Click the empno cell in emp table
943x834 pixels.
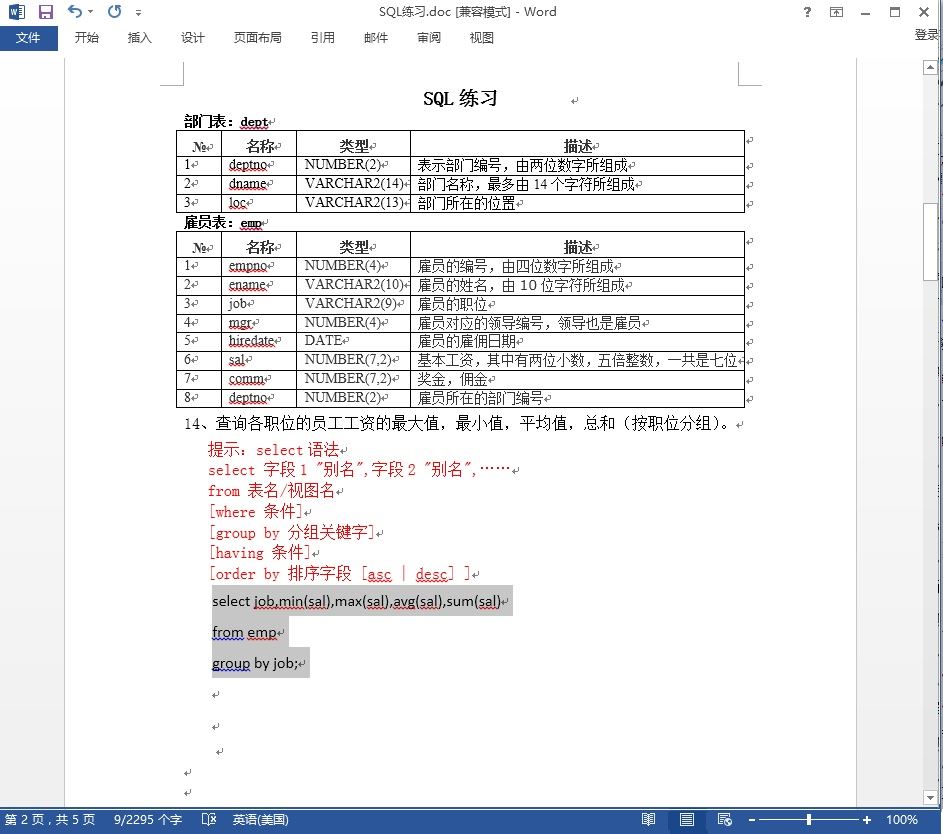point(259,266)
